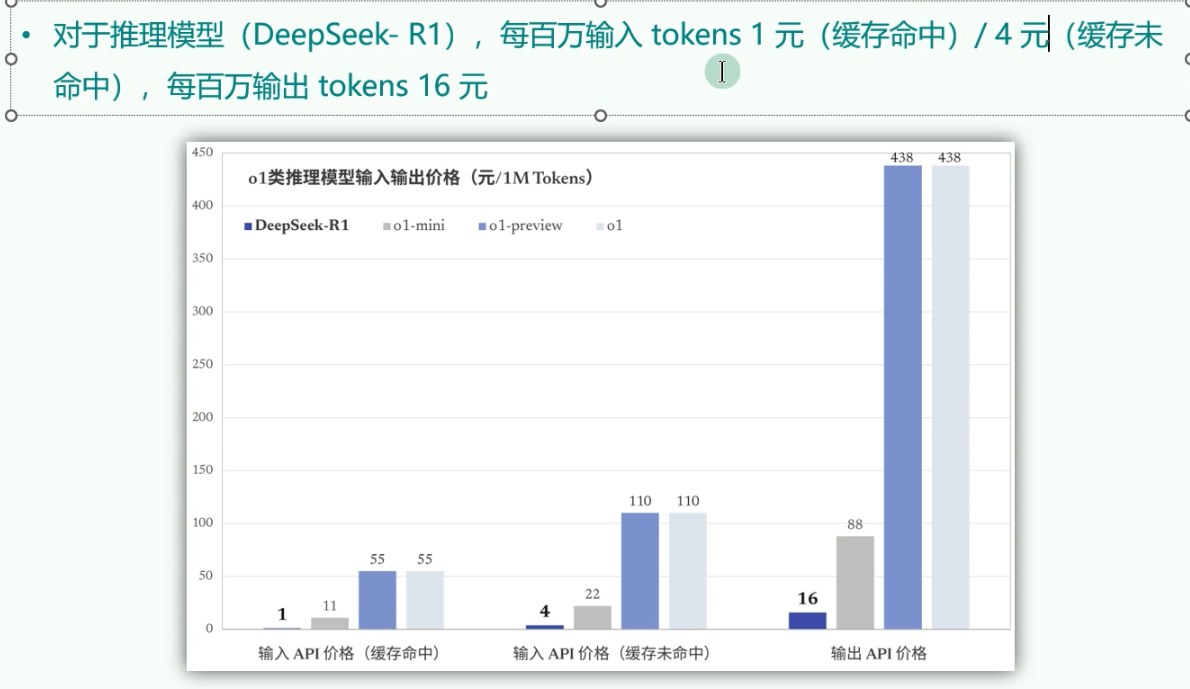
Task: Click the gray o1-mini bar labeled 88
Action: tap(855, 583)
